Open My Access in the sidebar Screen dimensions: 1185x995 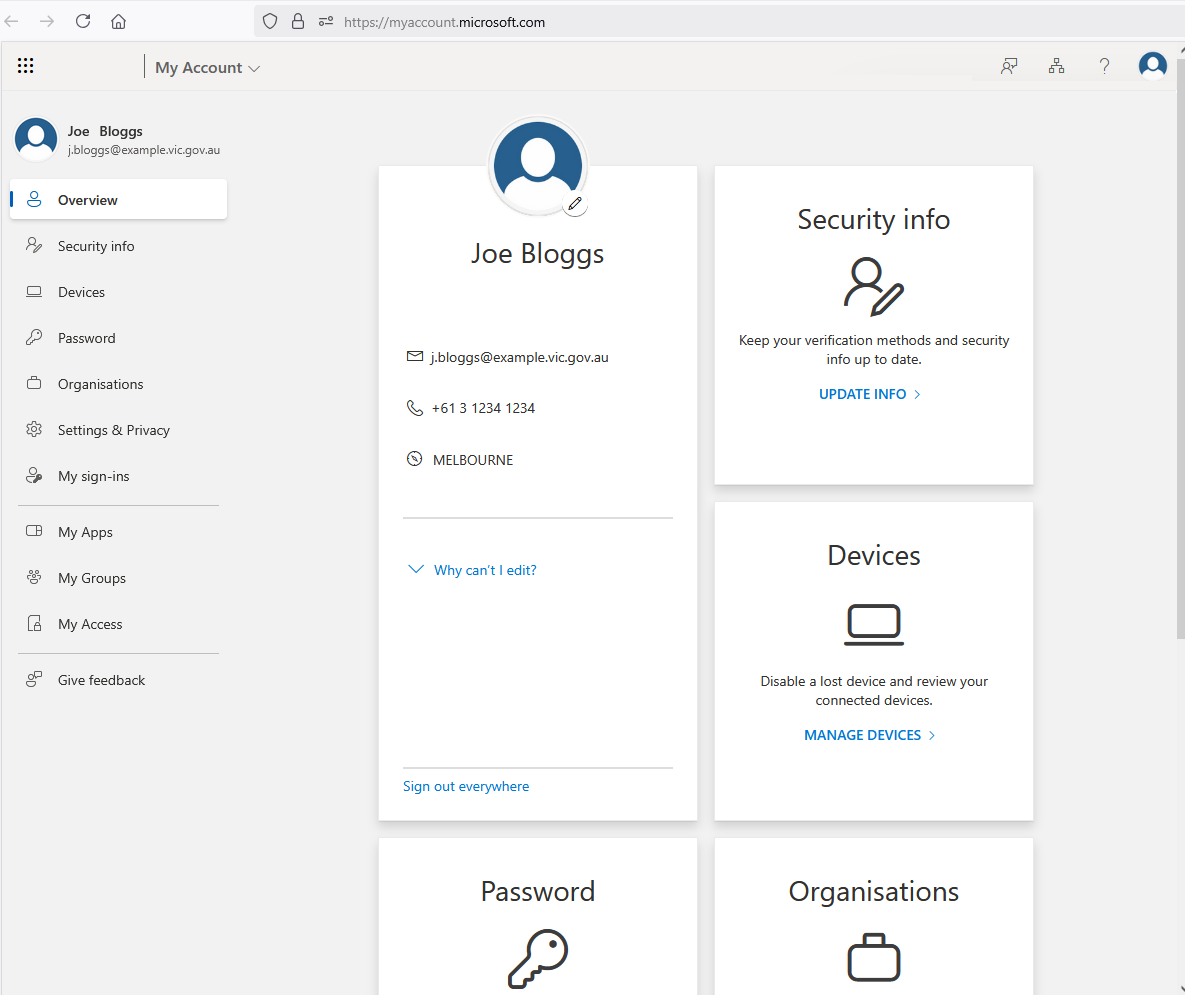tap(119, 624)
